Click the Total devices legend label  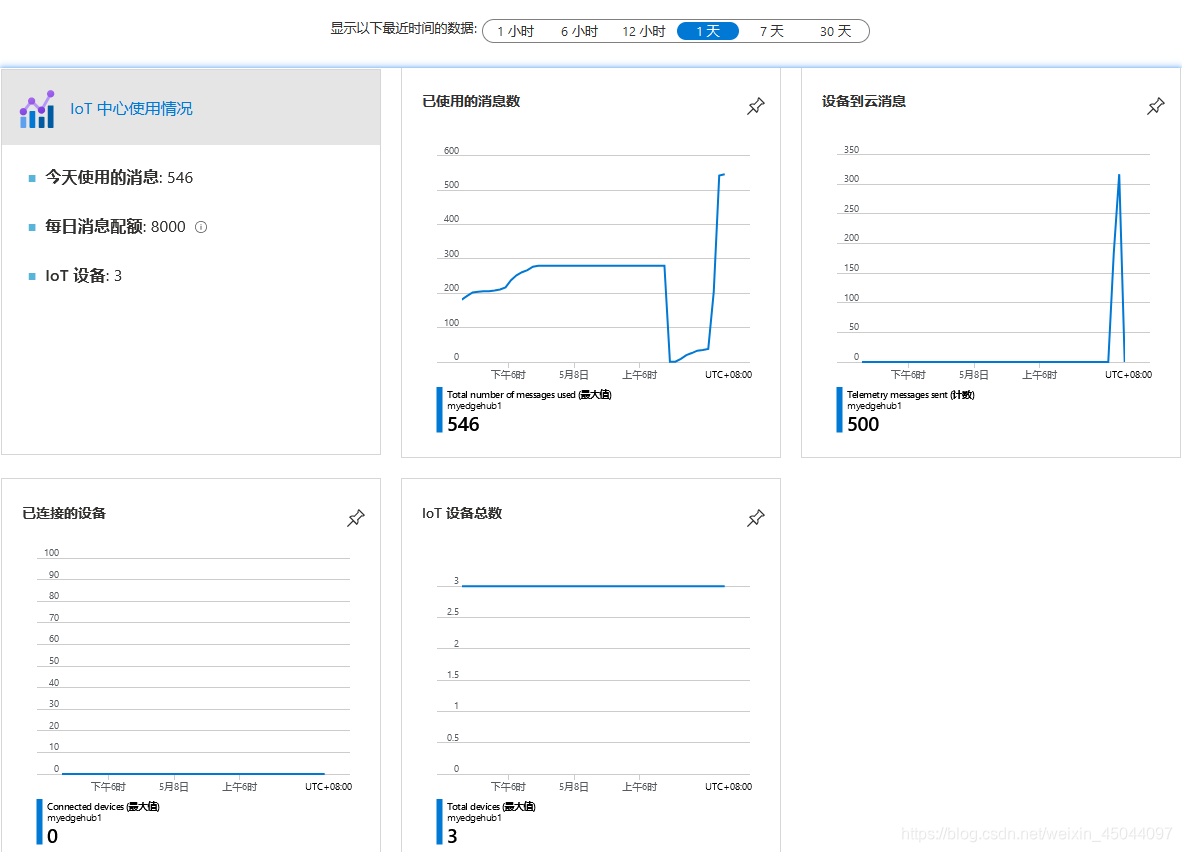click(x=491, y=806)
